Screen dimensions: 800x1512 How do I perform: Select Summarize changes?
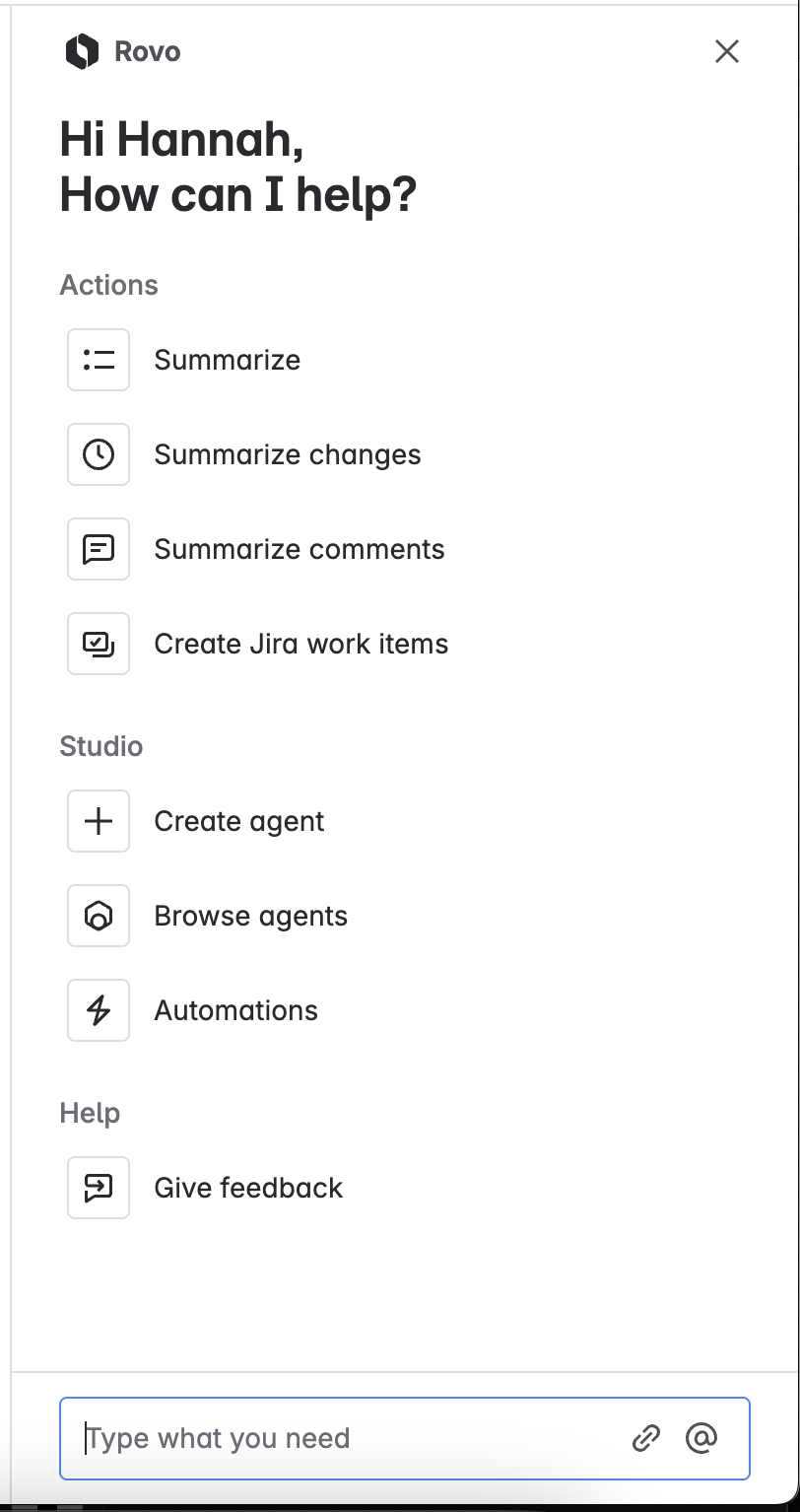click(x=287, y=454)
